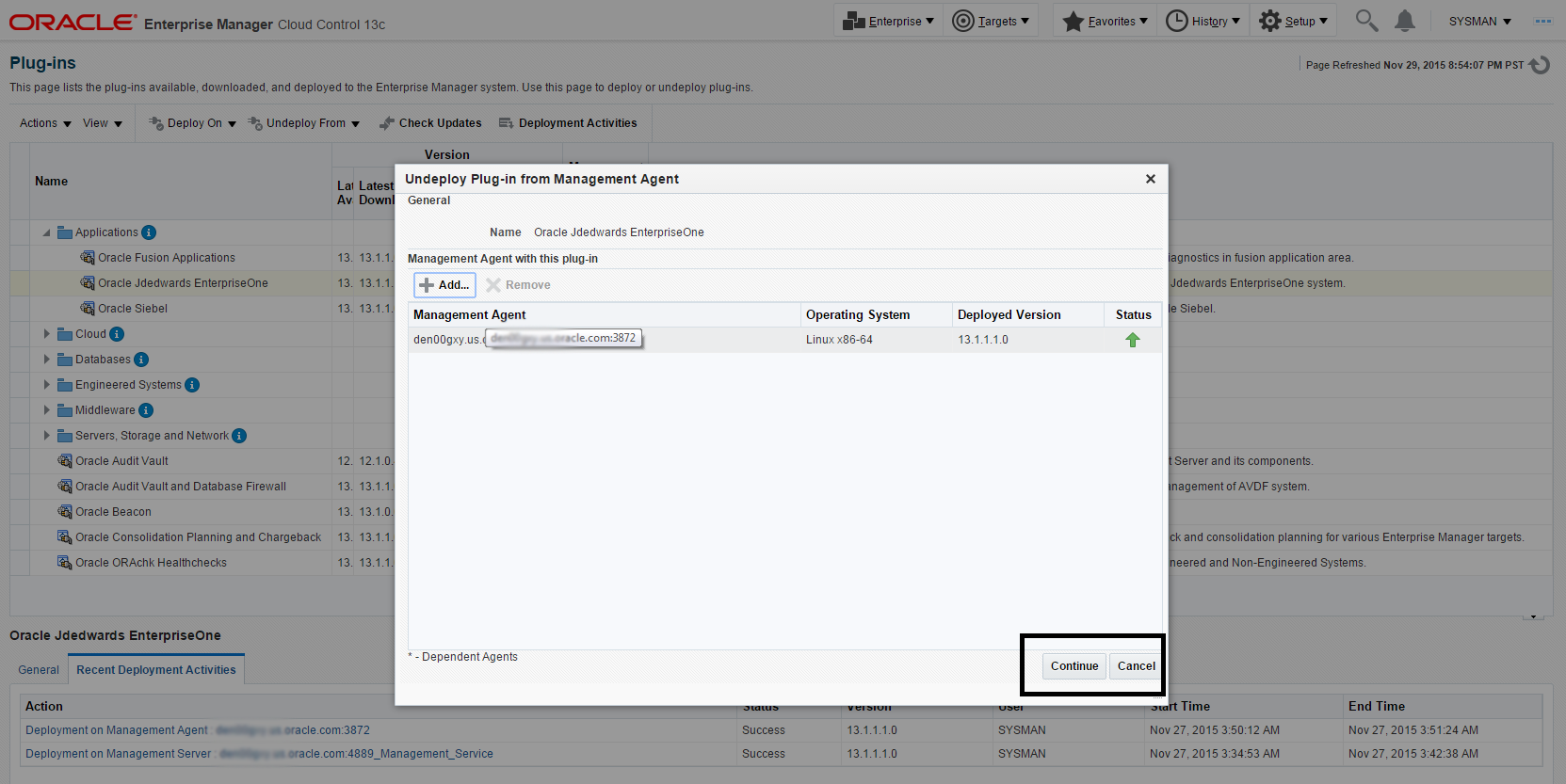Click info icon beside Servers, Storage and Network
This screenshot has height=784, width=1566.
pos(239,436)
